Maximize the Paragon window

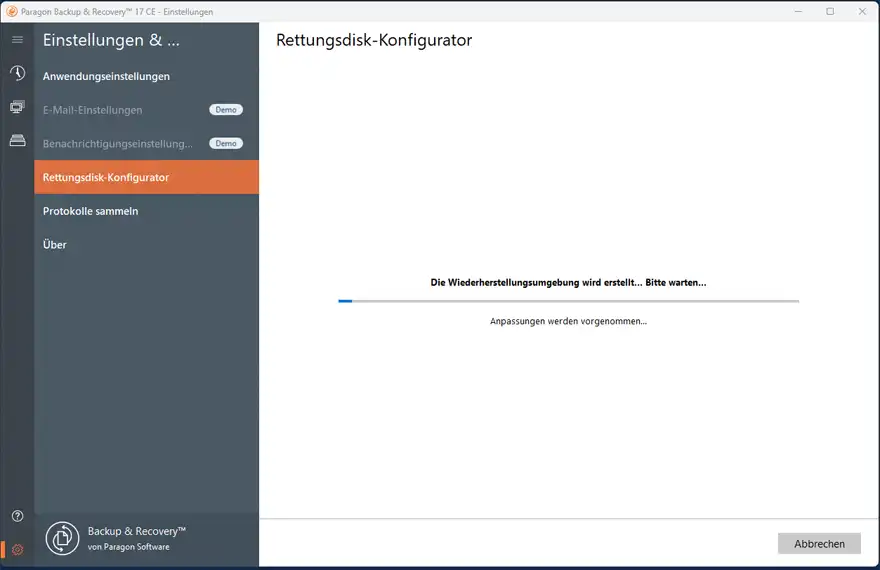point(830,11)
